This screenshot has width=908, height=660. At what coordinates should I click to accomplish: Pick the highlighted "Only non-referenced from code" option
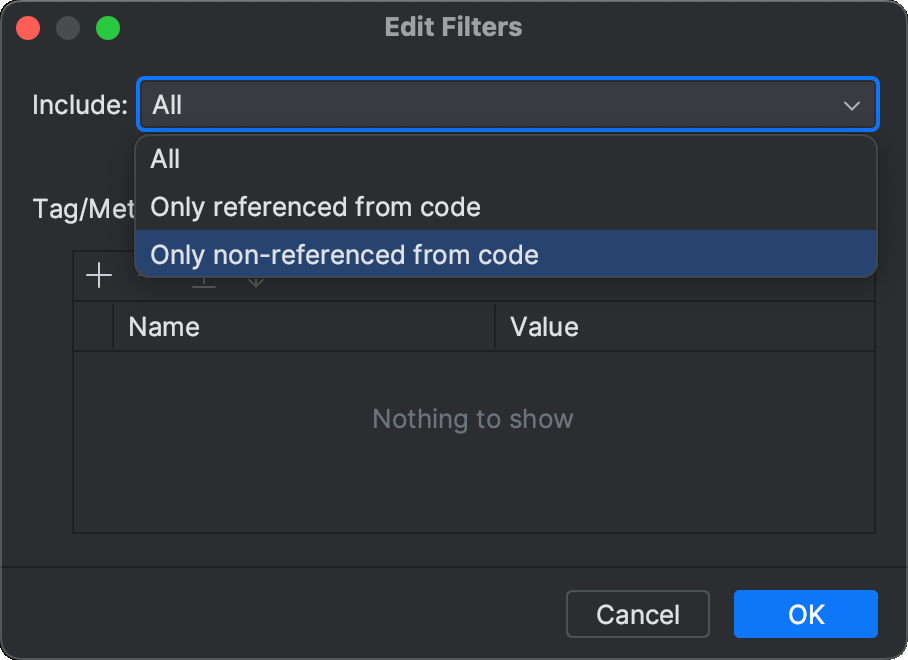[344, 255]
